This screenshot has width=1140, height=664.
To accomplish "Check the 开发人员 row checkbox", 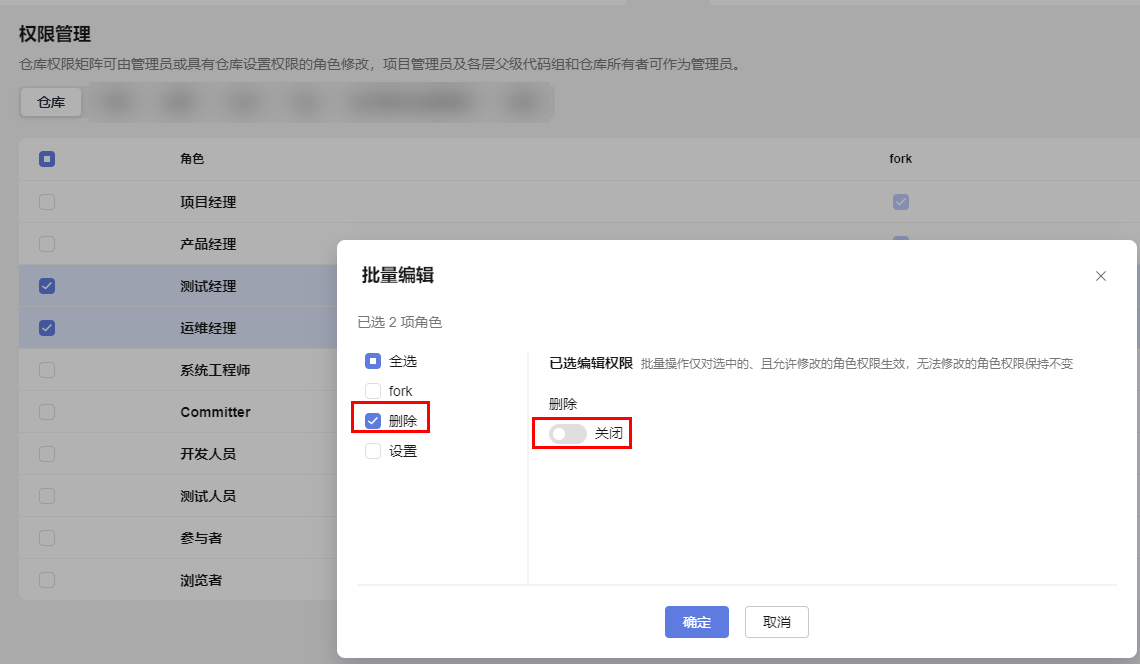I will tap(46, 454).
